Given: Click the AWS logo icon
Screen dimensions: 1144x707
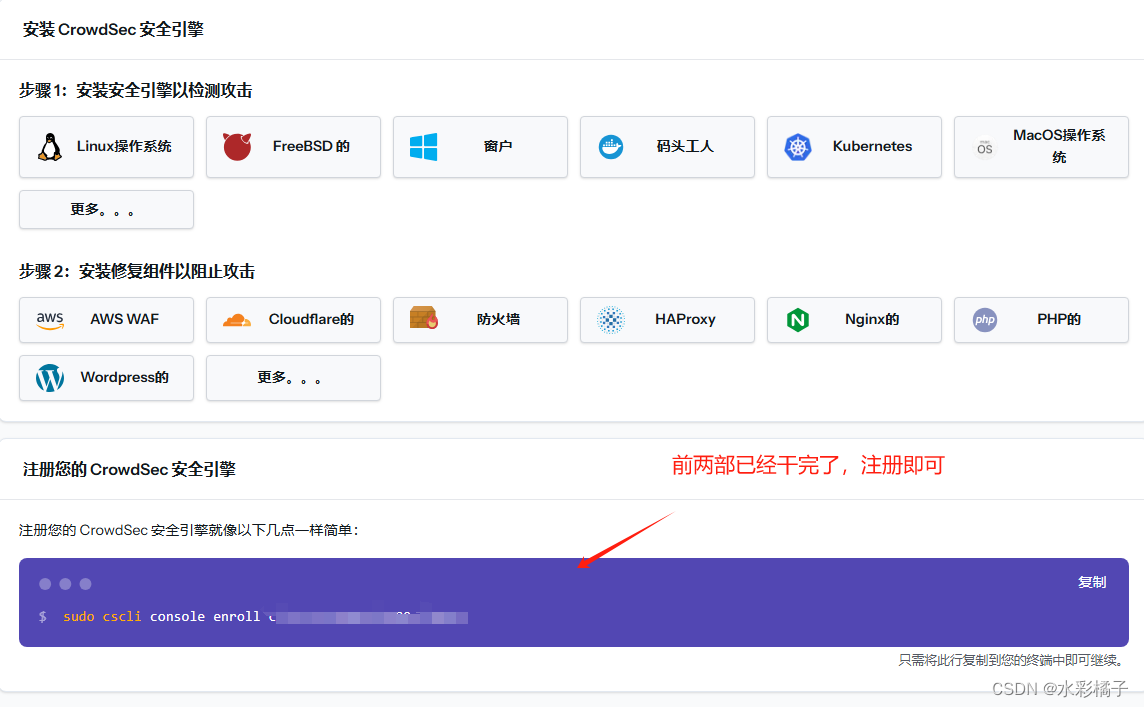Looking at the screenshot, I should tap(50, 320).
